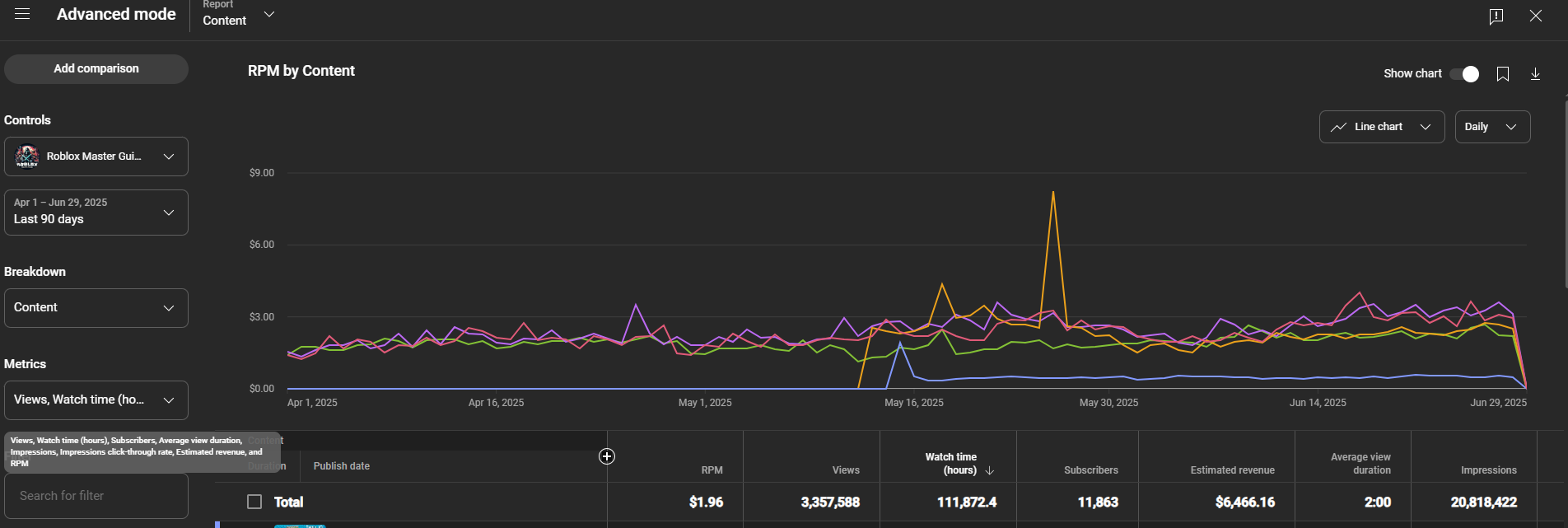Click total impressions 20,818,422

click(1484, 502)
